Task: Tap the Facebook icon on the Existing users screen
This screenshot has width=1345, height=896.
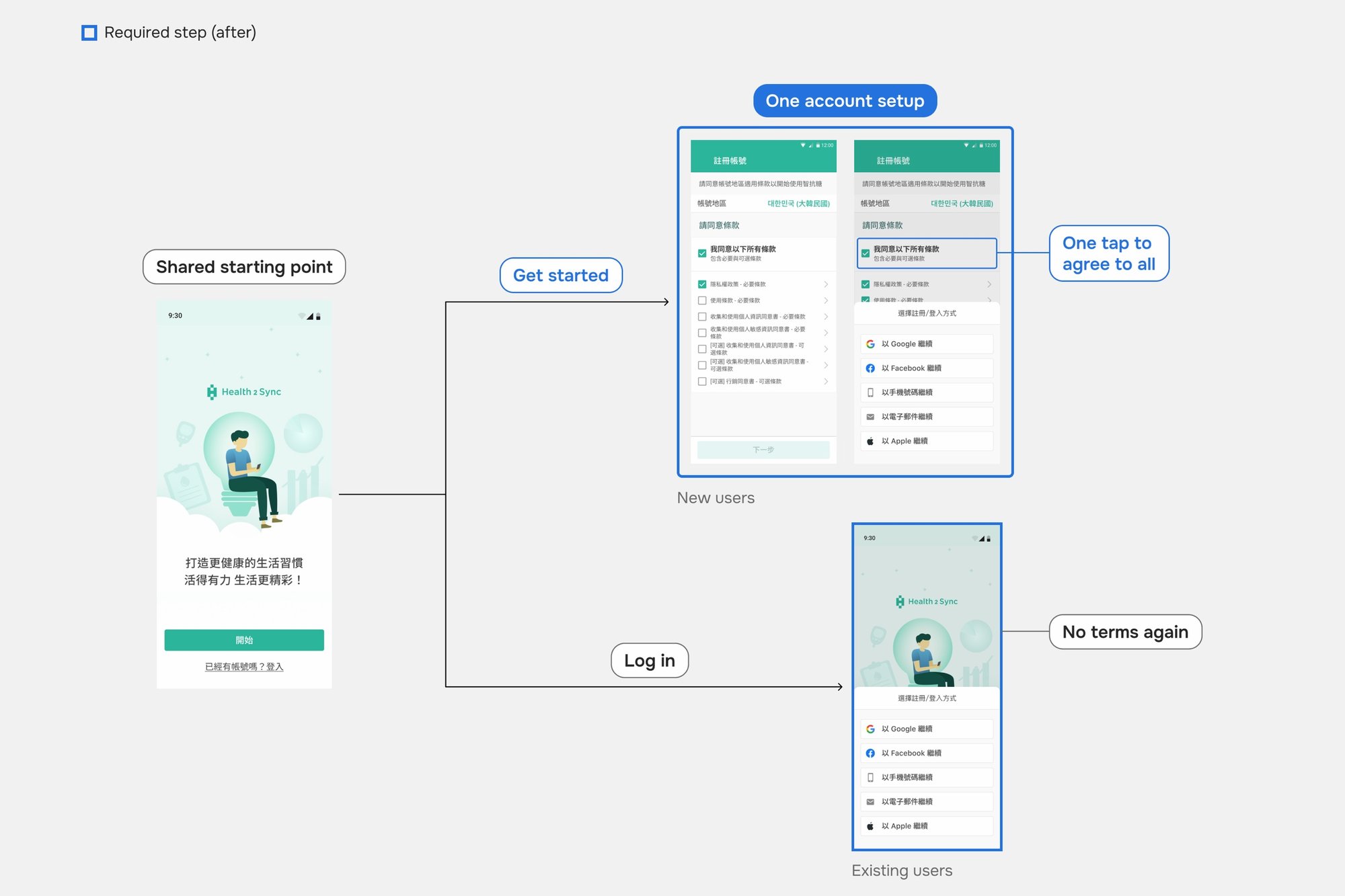Action: click(870, 754)
